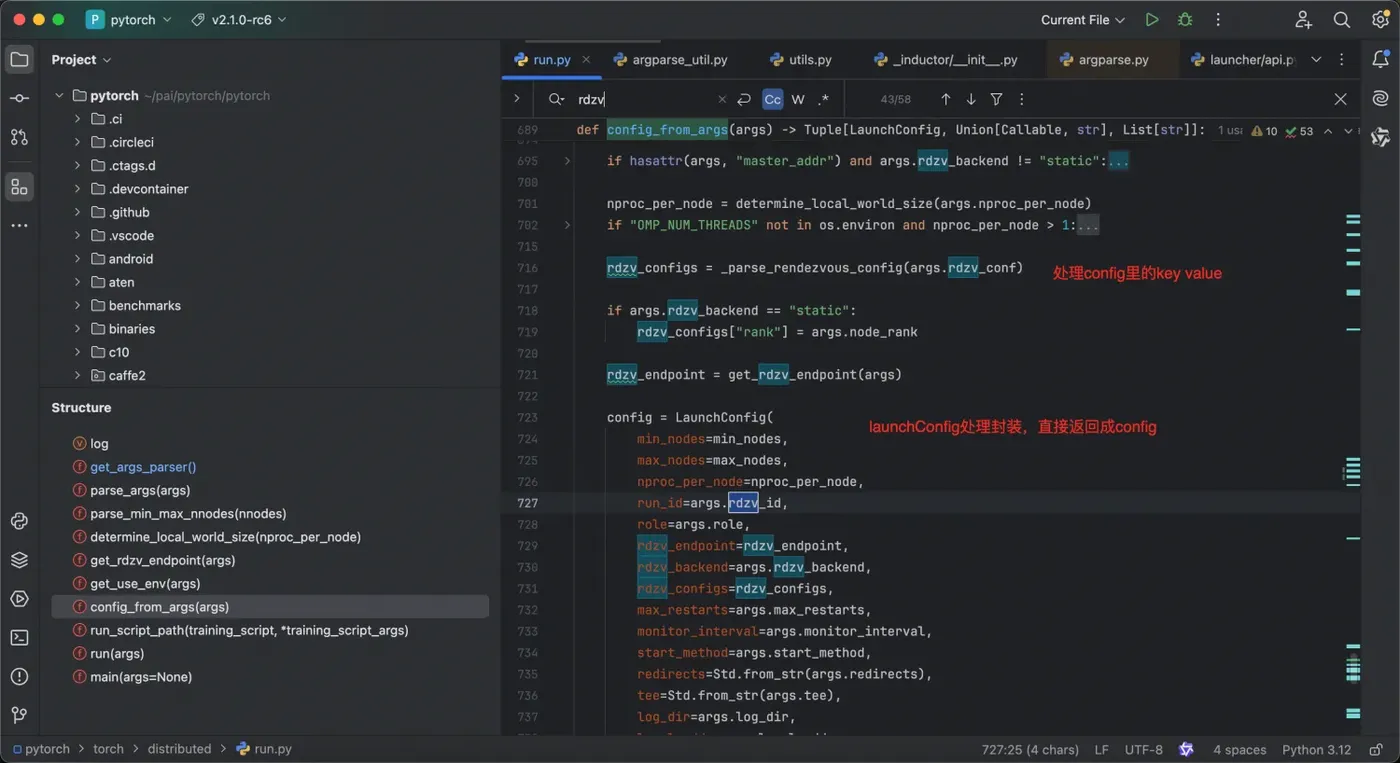
Task: Expand folded code at line 695
Action: pyautogui.click(x=567, y=161)
